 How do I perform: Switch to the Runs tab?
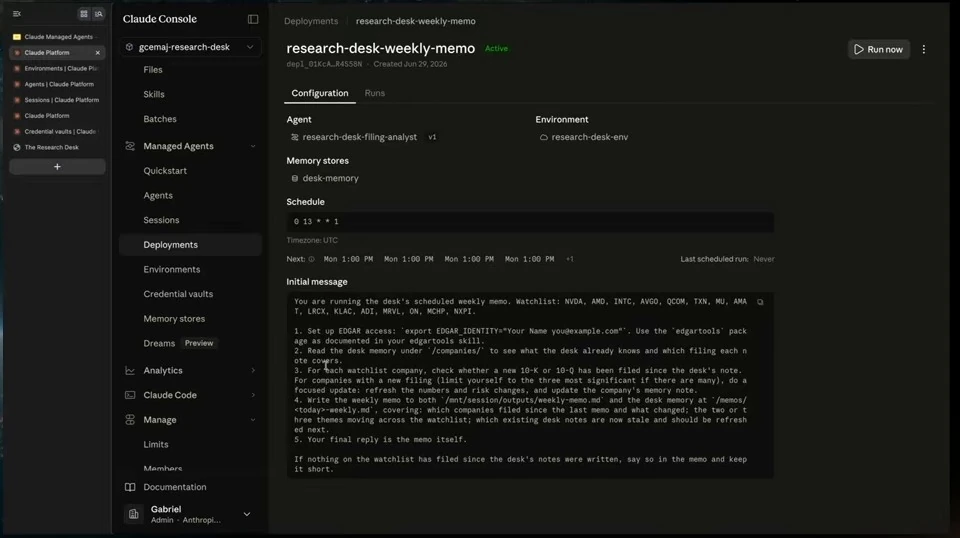(375, 93)
